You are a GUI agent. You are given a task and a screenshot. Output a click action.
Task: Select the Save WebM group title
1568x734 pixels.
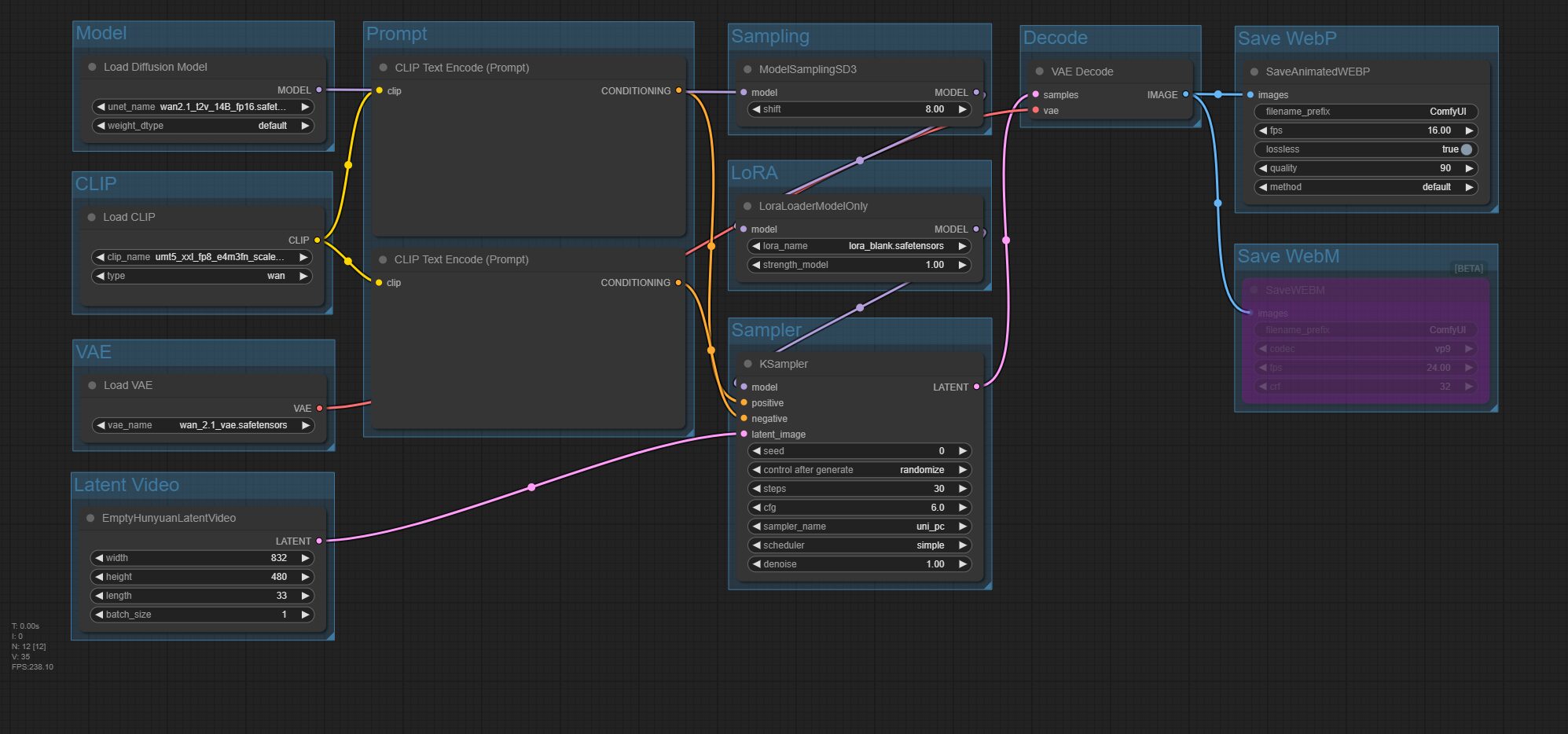click(x=1288, y=256)
